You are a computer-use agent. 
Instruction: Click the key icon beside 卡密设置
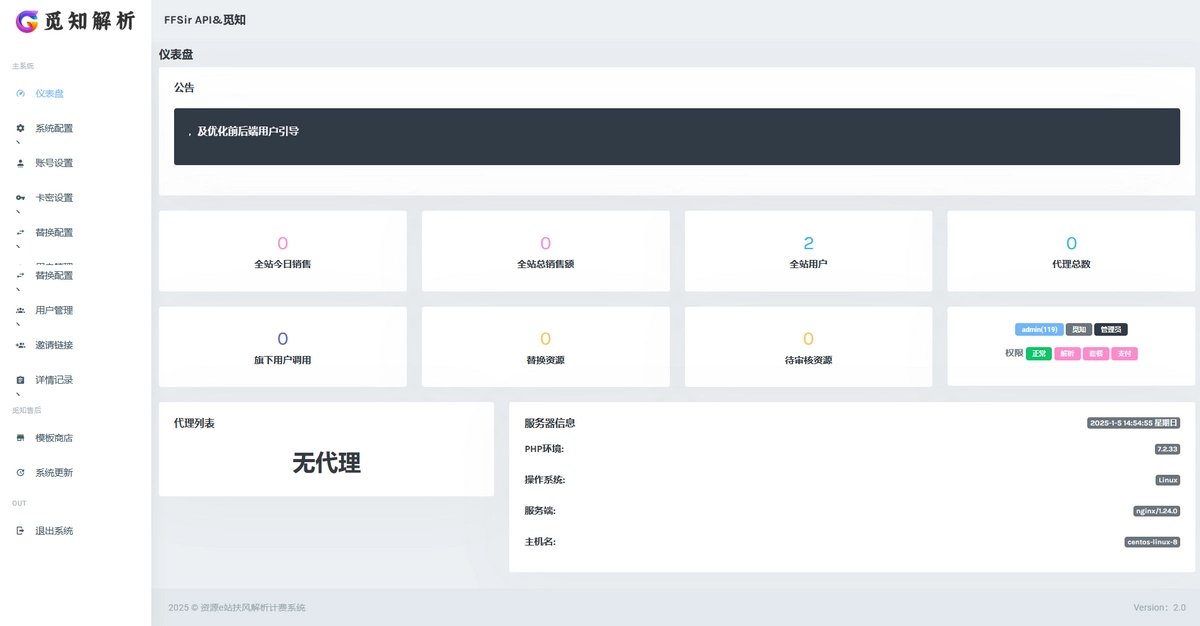click(x=20, y=198)
